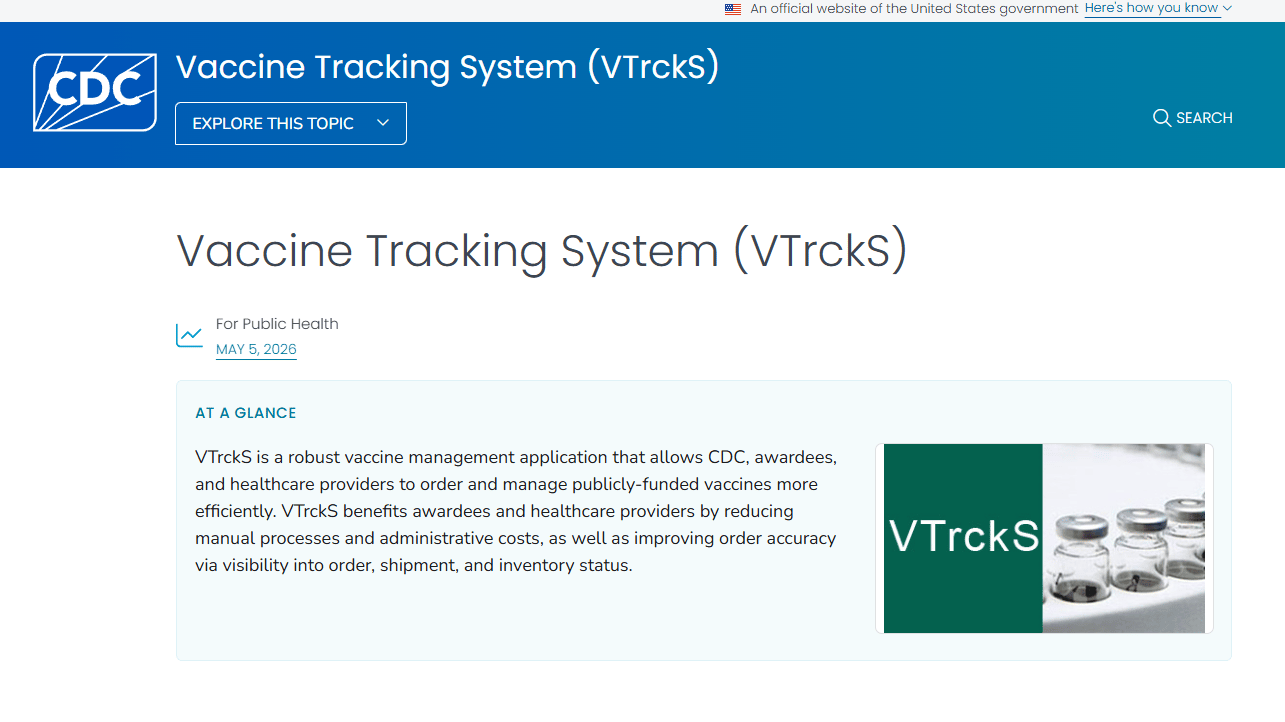Click the 'For Public Health' label
1285x722 pixels.
(x=277, y=324)
